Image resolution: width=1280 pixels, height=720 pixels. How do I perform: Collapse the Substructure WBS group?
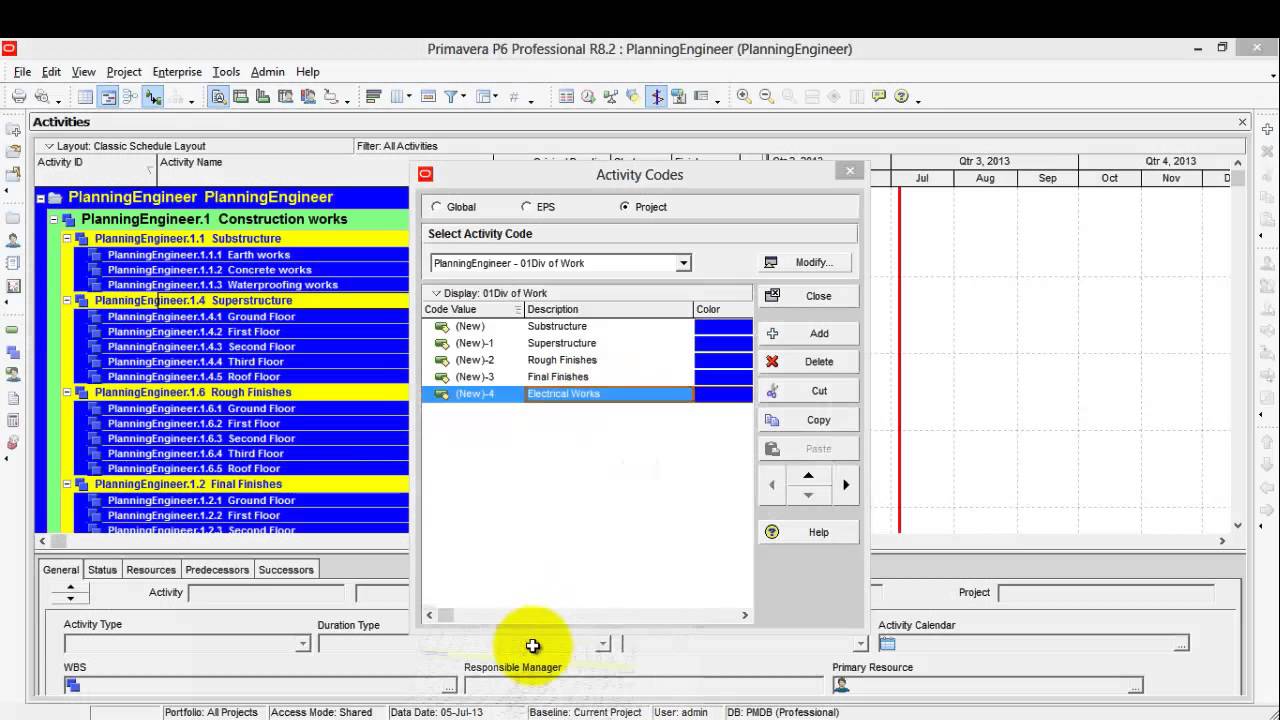pos(68,239)
